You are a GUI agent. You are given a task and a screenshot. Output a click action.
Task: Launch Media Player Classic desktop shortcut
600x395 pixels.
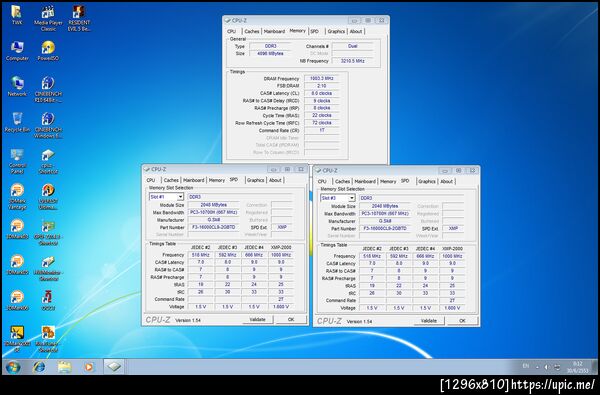coord(48,18)
